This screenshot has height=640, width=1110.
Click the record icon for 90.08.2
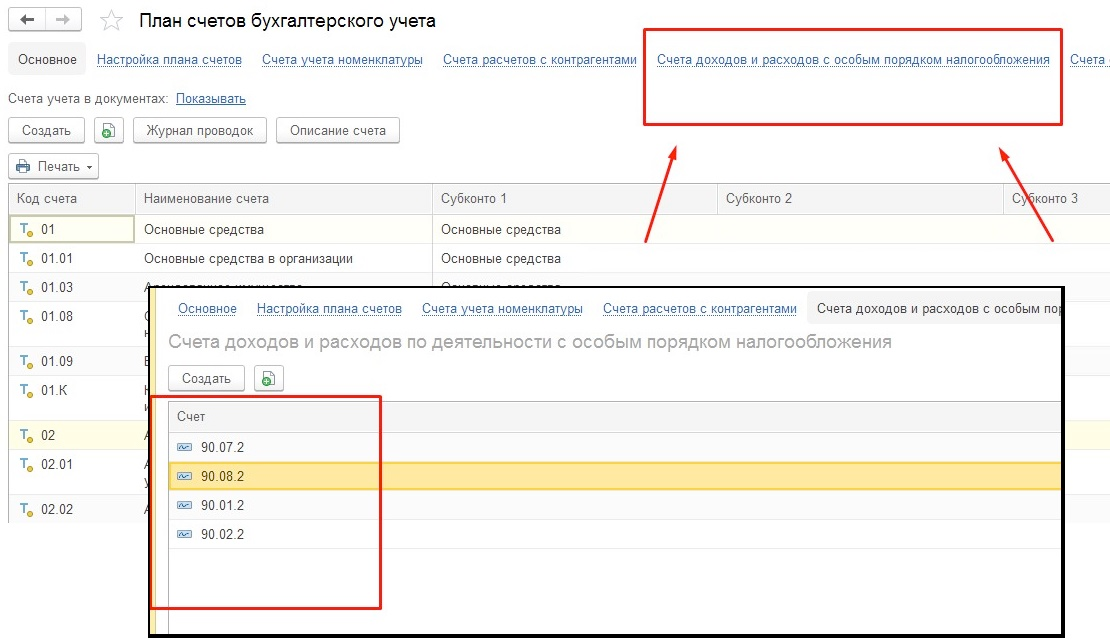pyautogui.click(x=185, y=476)
